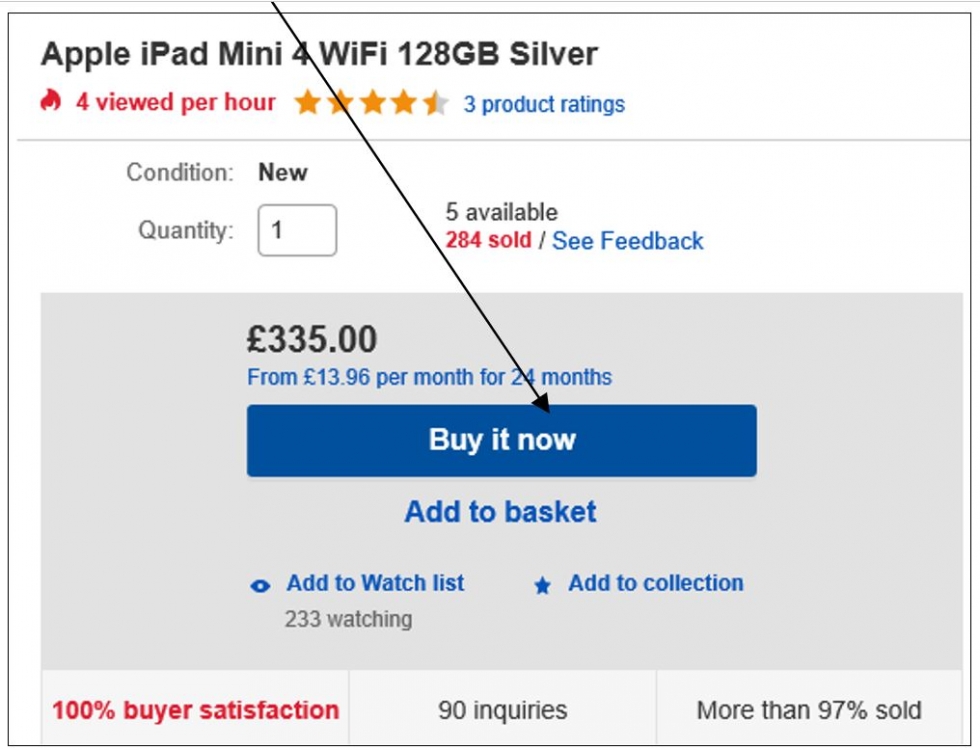This screenshot has width=980, height=750.
Task: Click the Buy it now button
Action: (502, 441)
